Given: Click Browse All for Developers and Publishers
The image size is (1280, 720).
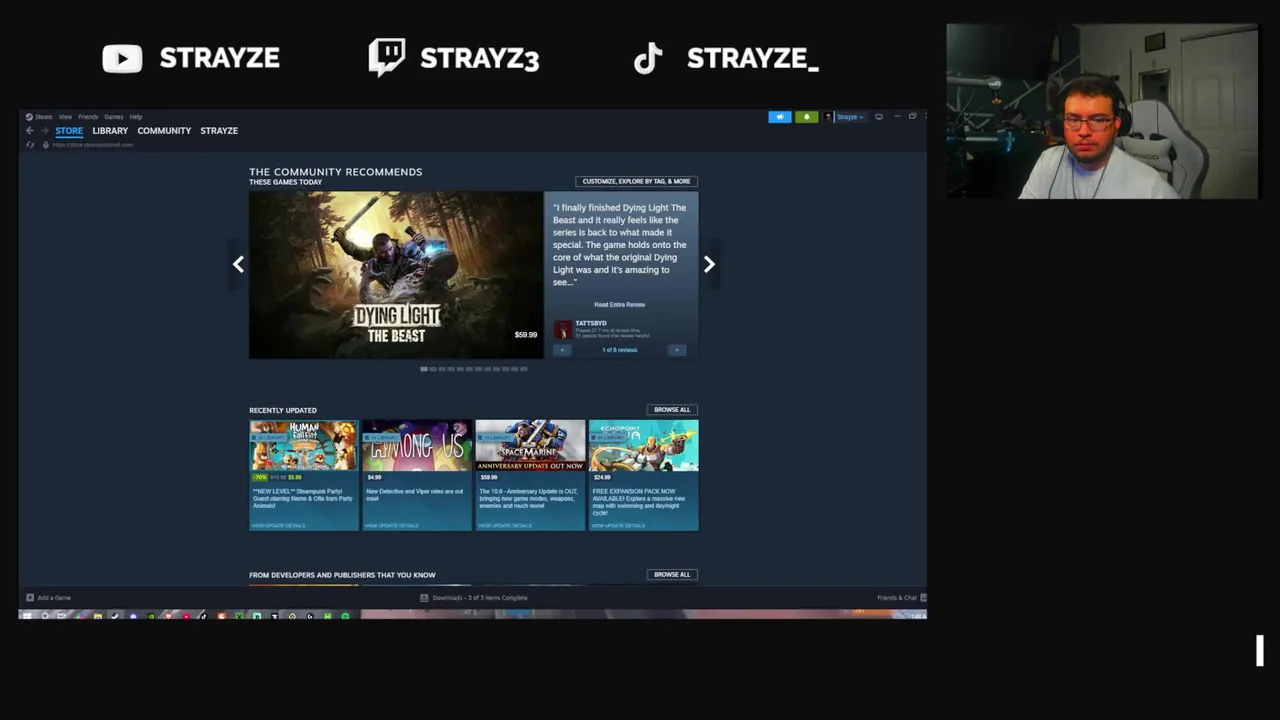Looking at the screenshot, I should (x=672, y=575).
